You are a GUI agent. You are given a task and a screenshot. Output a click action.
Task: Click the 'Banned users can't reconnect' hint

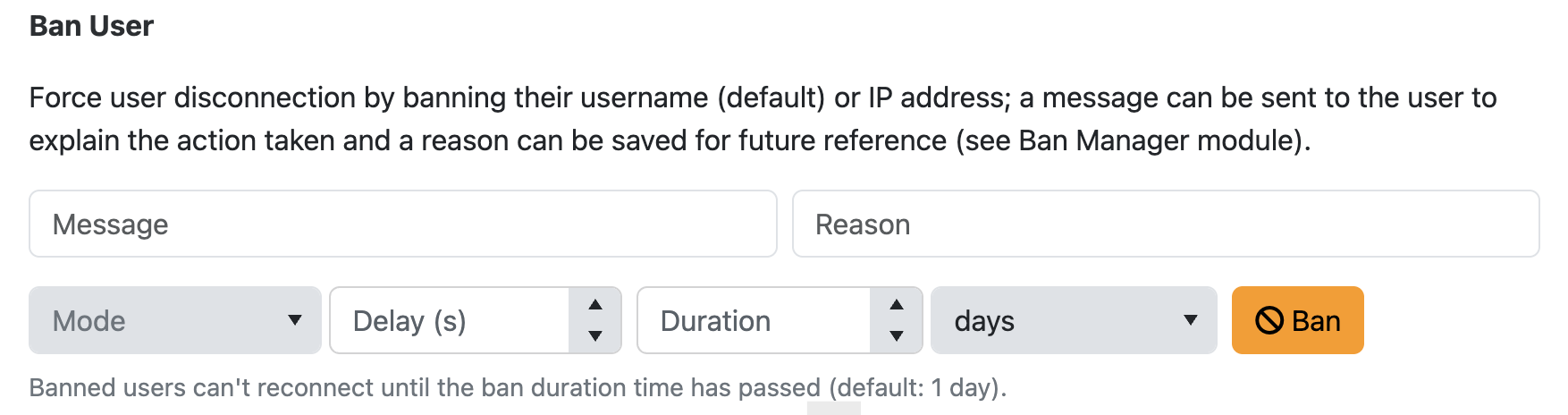(517, 387)
